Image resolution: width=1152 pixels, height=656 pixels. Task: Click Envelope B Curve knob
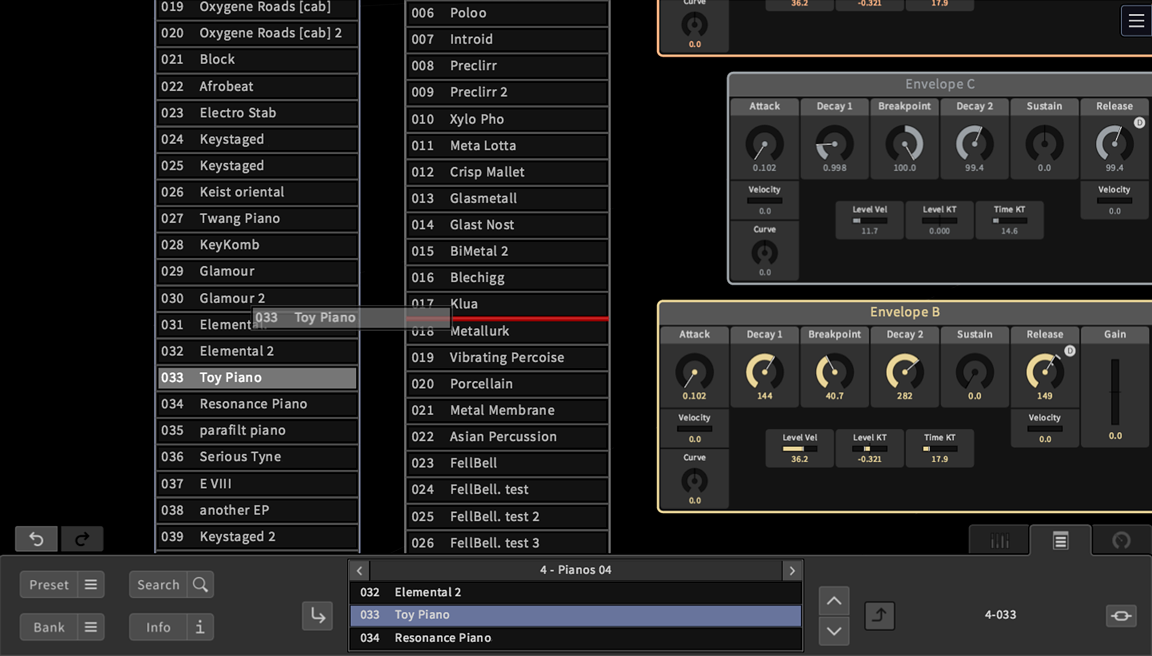tap(694, 481)
